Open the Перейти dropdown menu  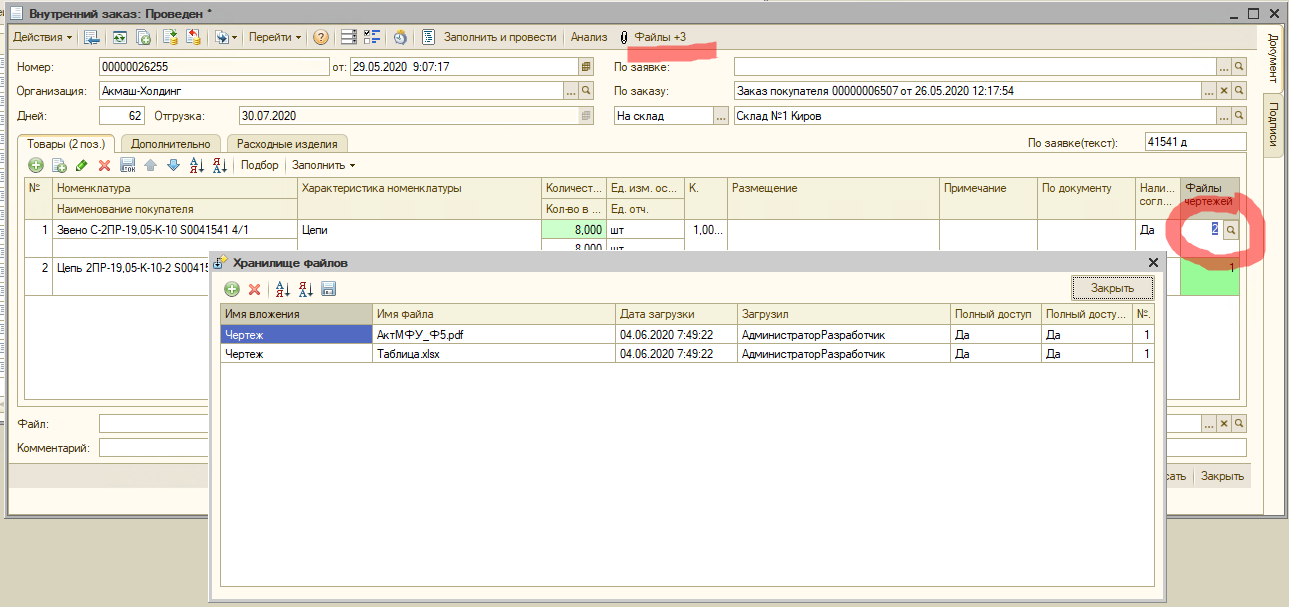pyautogui.click(x=275, y=37)
